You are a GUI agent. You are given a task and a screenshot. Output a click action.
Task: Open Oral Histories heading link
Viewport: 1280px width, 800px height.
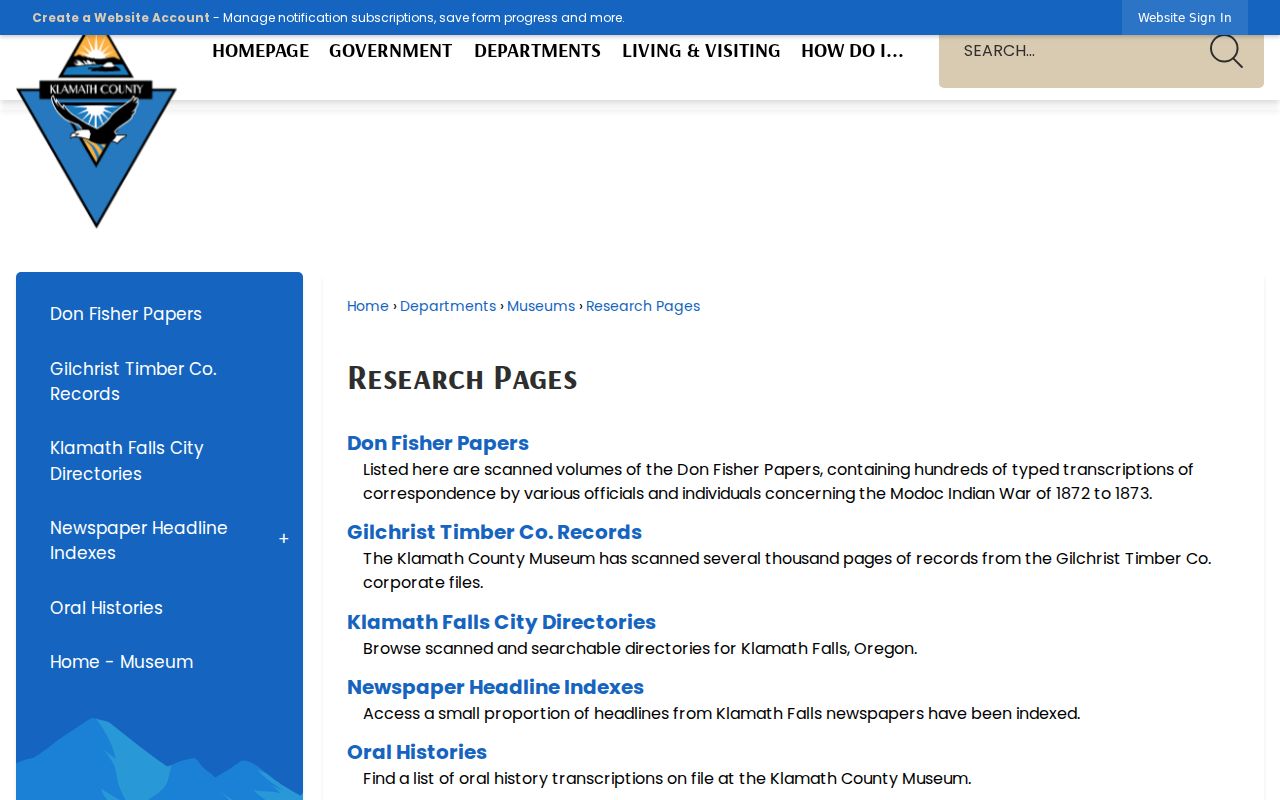417,752
